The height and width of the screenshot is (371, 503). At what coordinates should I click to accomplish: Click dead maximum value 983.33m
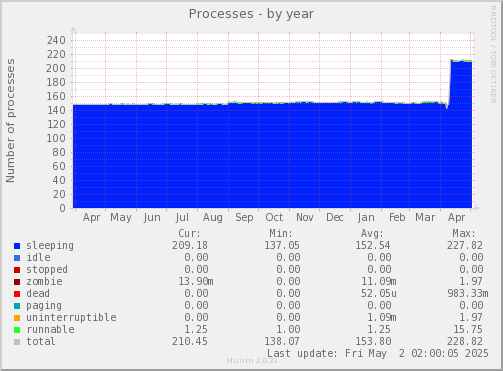468,293
